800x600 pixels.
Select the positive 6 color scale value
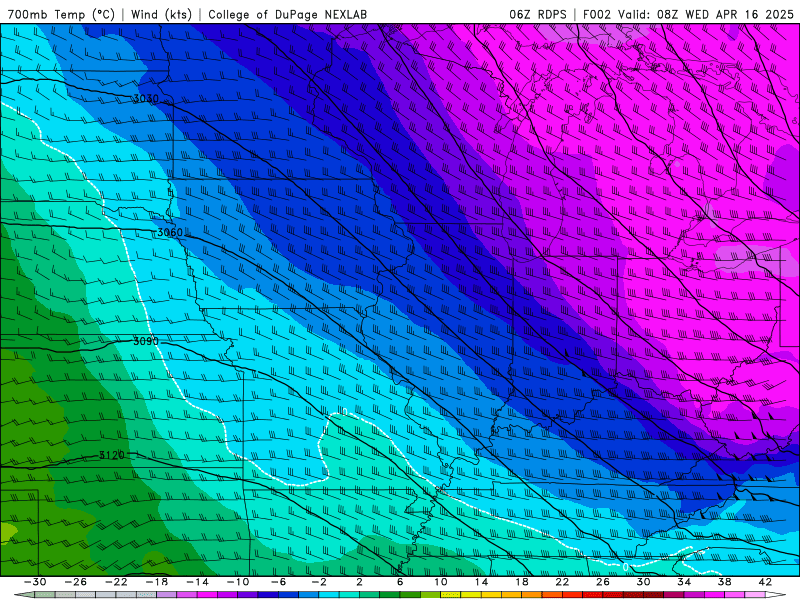[x=400, y=582]
